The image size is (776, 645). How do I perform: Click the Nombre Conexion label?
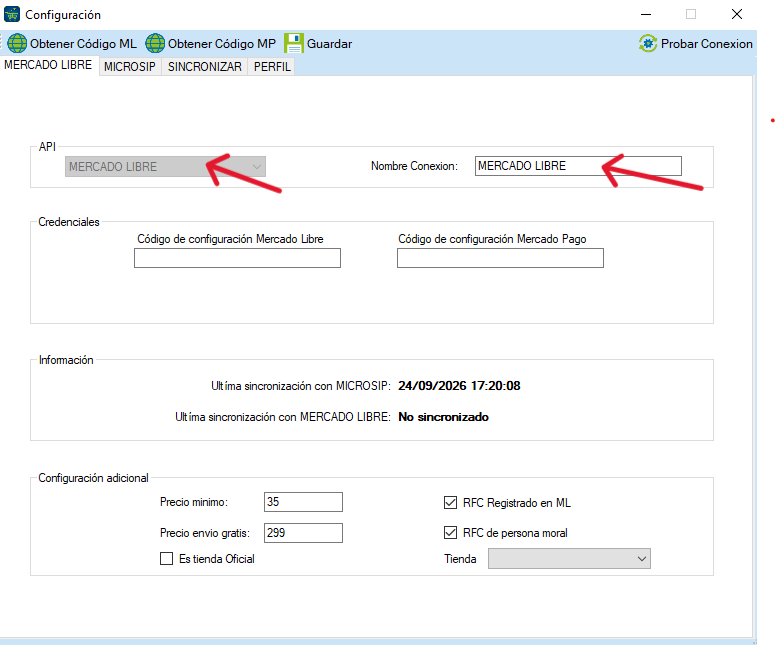[x=415, y=166]
